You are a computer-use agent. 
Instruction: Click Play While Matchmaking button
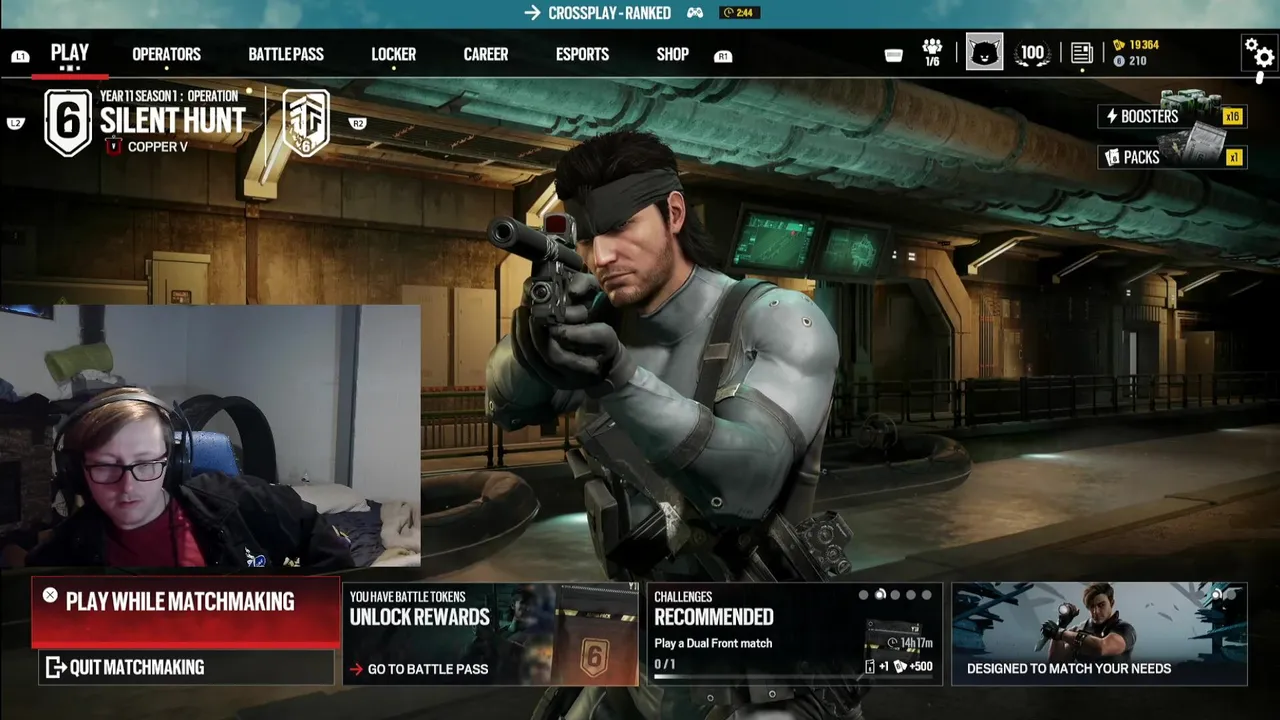(186, 614)
